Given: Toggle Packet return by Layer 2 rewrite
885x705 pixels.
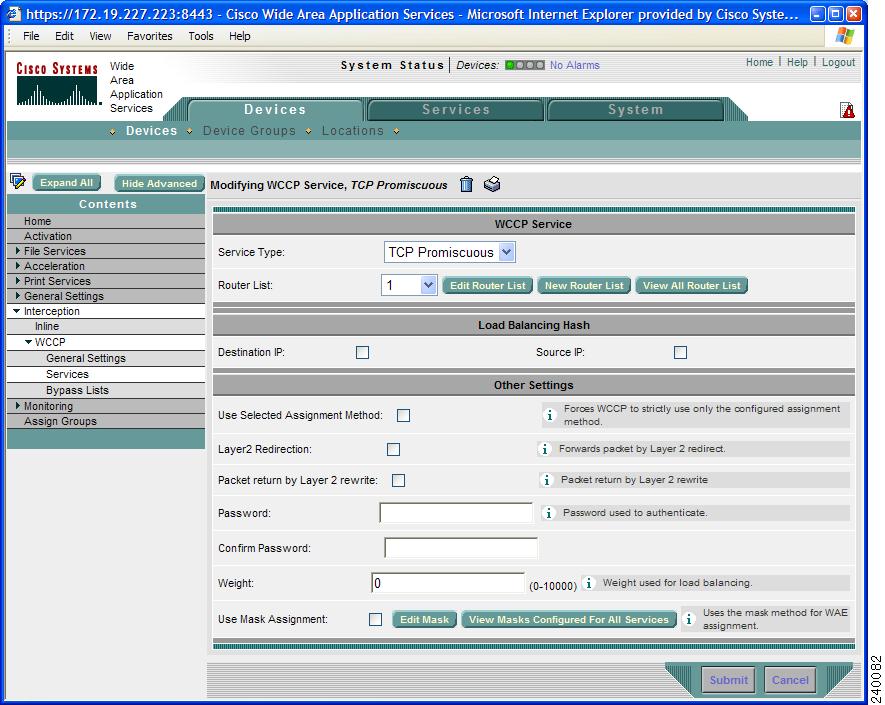Looking at the screenshot, I should [398, 480].
